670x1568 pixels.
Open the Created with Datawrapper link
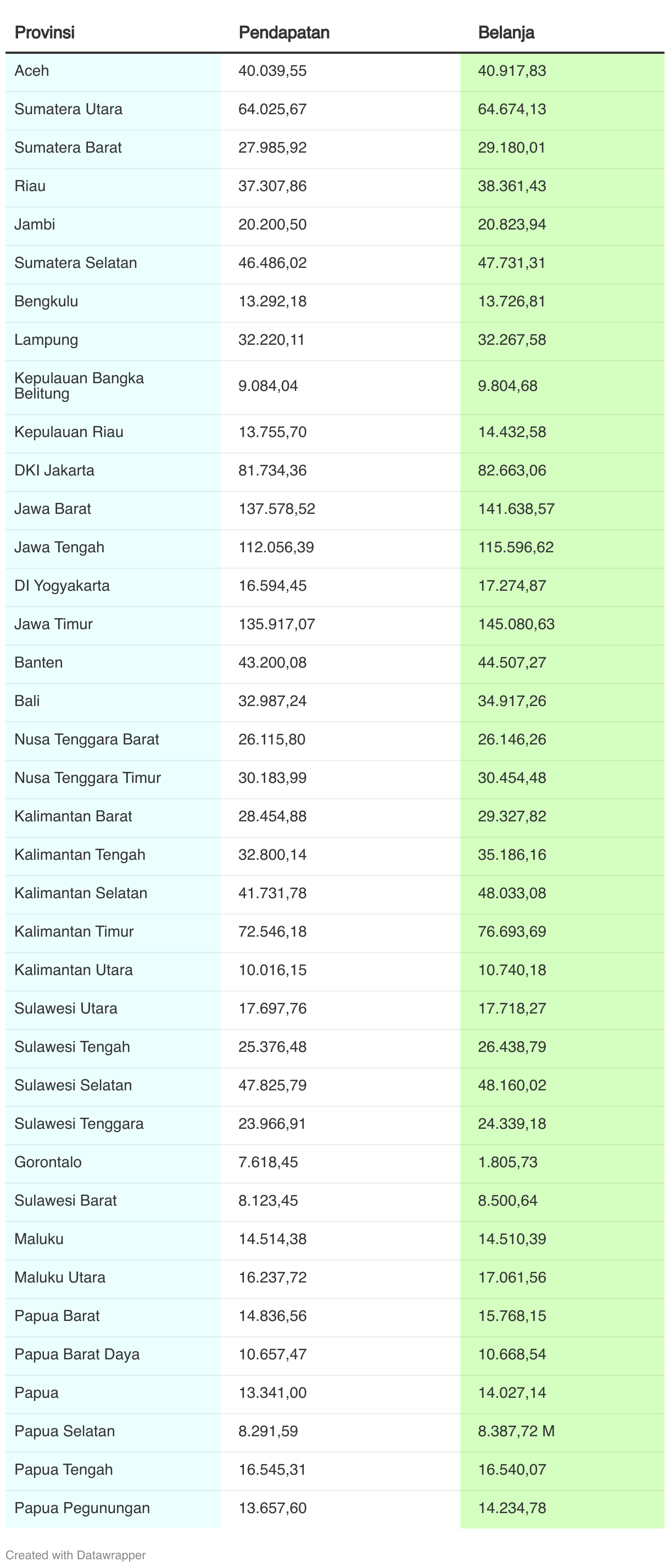click(76, 1555)
